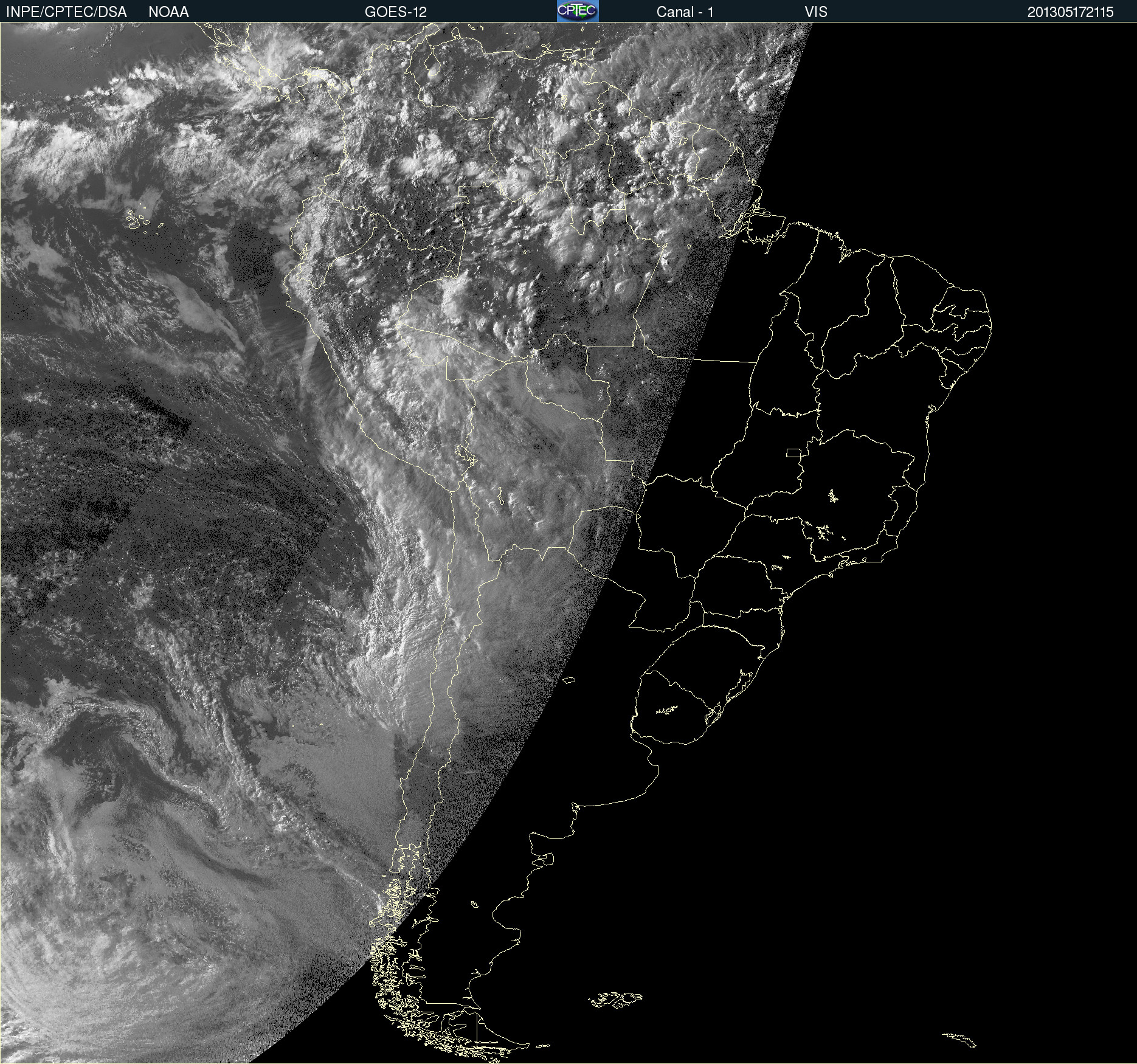Click the Canal - 1 label
The width and height of the screenshot is (1137, 1064).
point(685,12)
